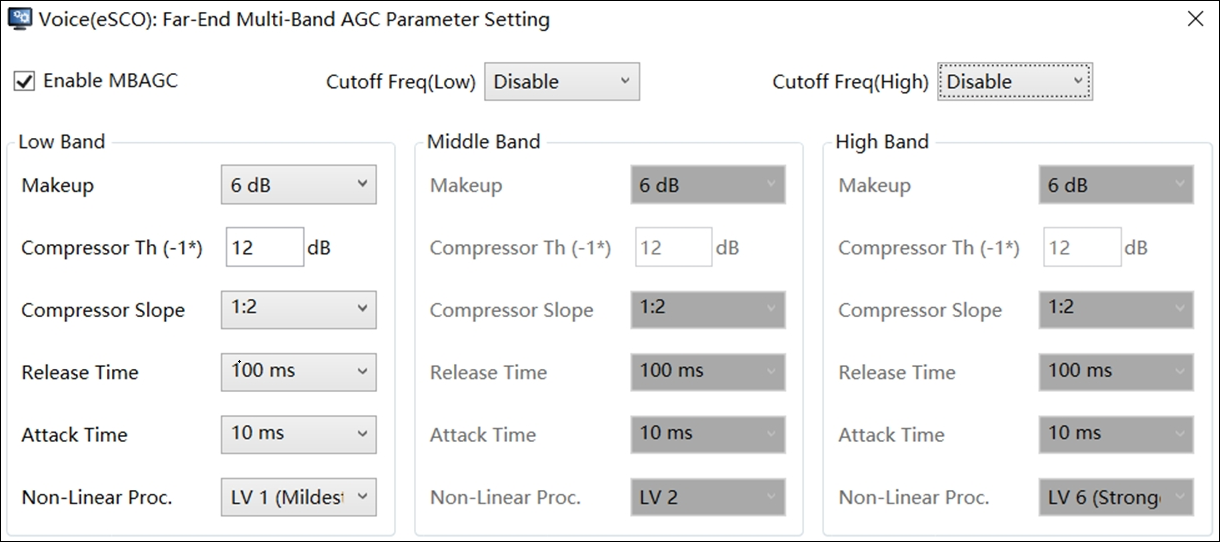1220x542 pixels.
Task: Open Cutoff Freq(High) dropdown
Action: point(1014,82)
